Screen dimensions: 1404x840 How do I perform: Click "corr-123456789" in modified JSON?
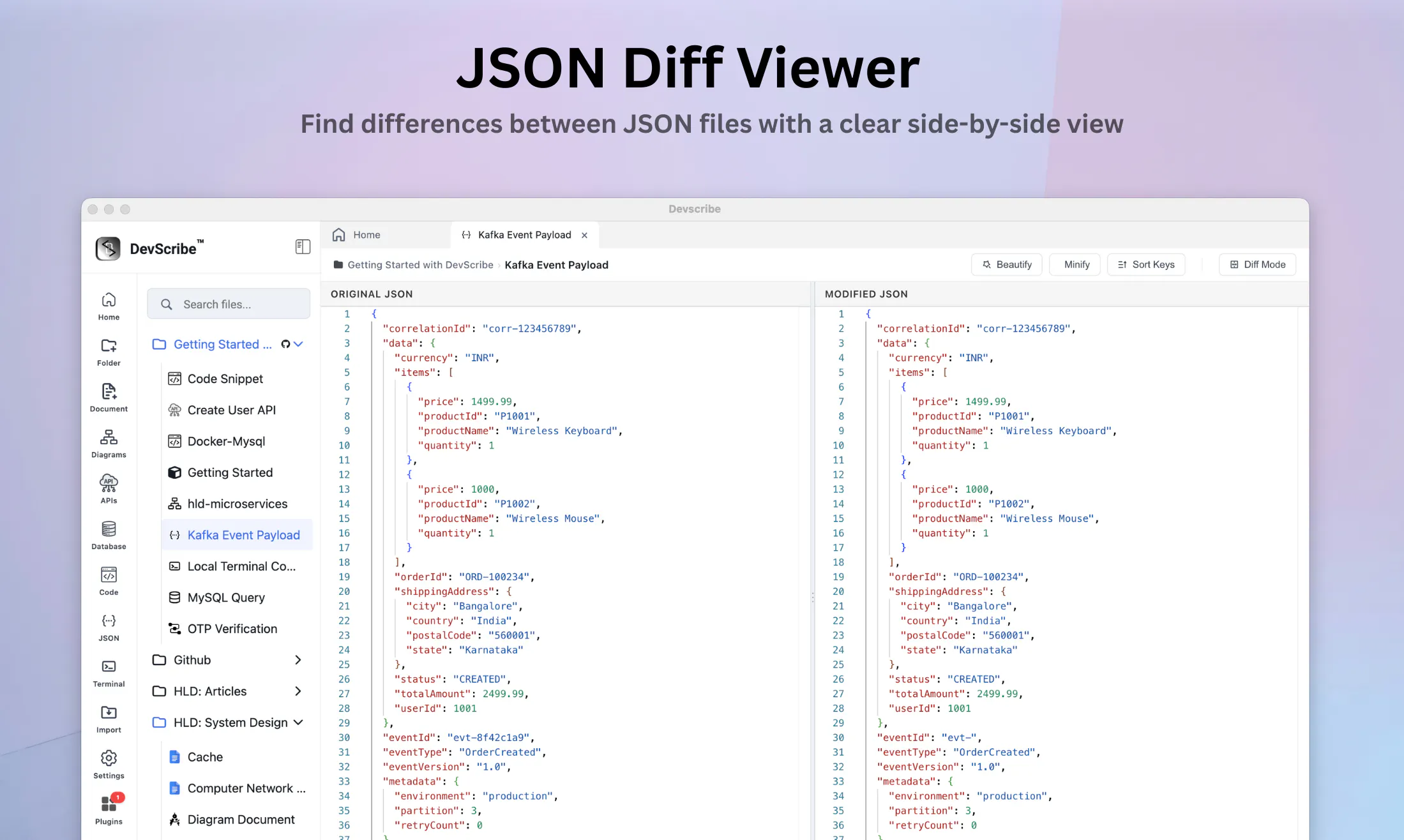coord(1023,329)
